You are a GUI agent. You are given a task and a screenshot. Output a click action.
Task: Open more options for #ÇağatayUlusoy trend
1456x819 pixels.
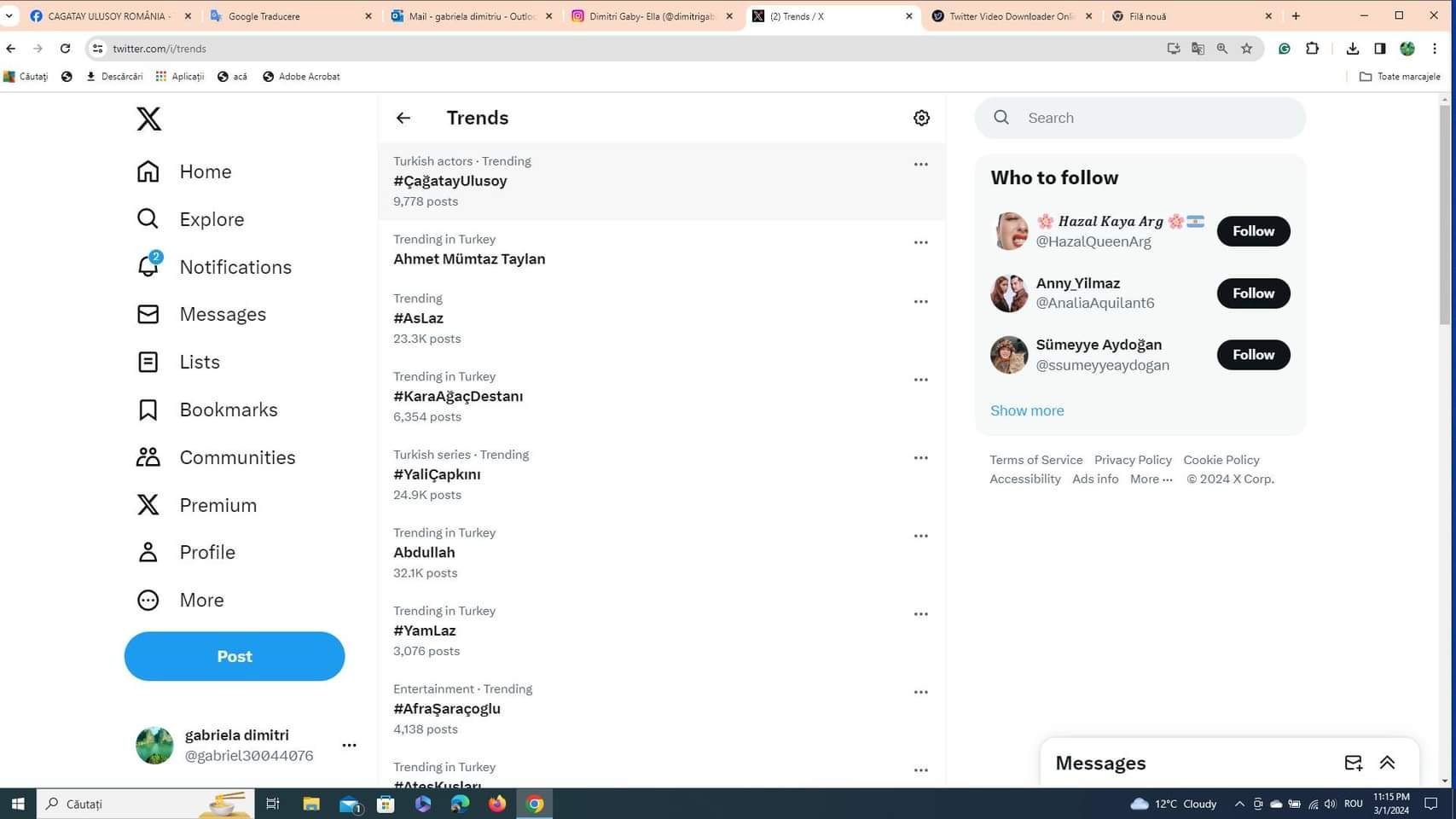tap(920, 165)
